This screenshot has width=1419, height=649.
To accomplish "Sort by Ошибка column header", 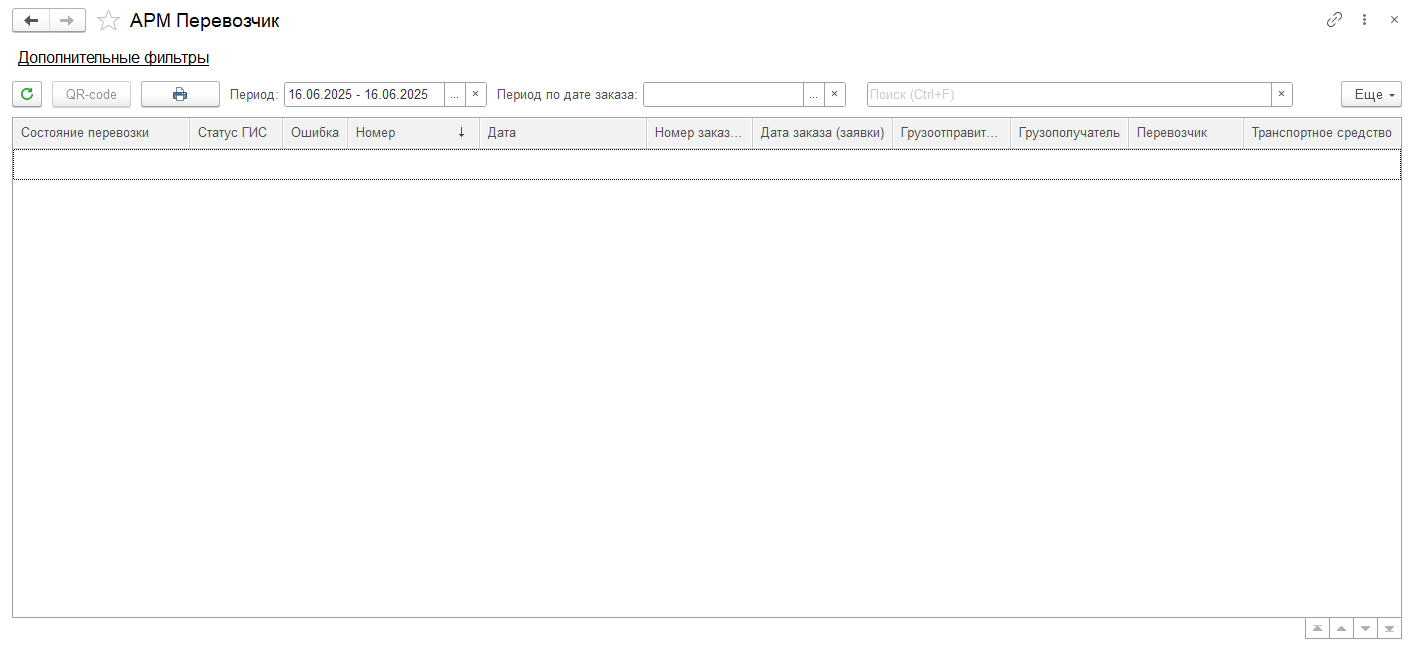I will [x=315, y=133].
